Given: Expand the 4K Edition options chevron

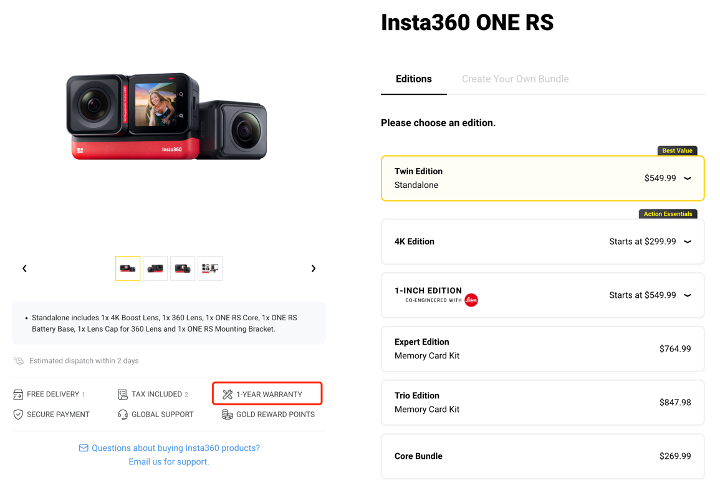Looking at the screenshot, I should (688, 241).
